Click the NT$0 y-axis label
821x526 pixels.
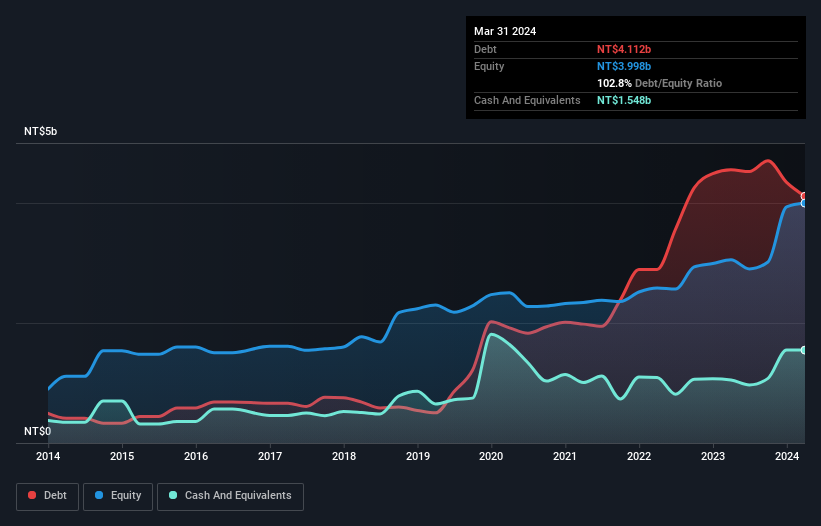[38, 431]
